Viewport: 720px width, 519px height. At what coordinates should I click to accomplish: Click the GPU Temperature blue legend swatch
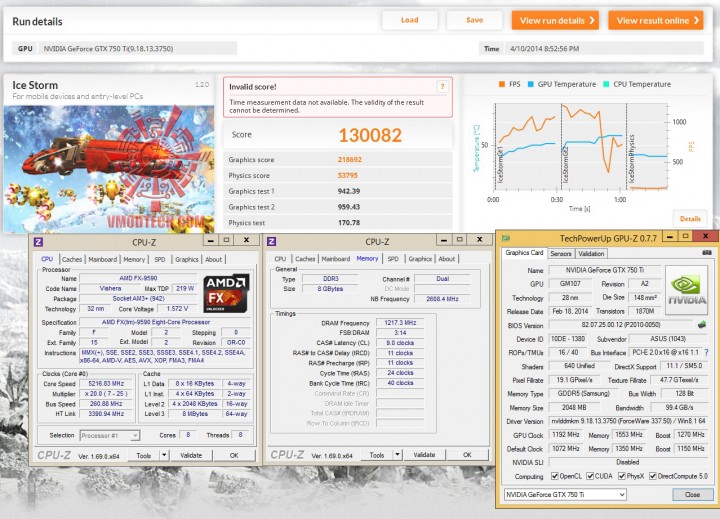pyautogui.click(x=530, y=84)
